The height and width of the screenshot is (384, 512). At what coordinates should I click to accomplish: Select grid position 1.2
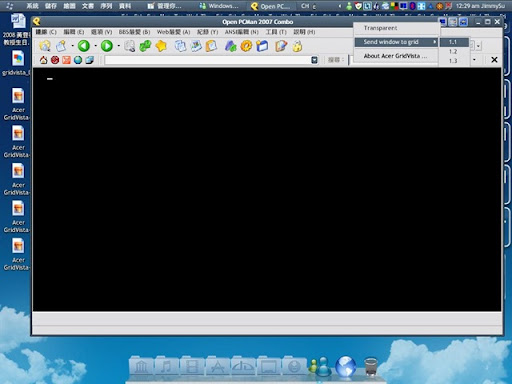(453, 51)
